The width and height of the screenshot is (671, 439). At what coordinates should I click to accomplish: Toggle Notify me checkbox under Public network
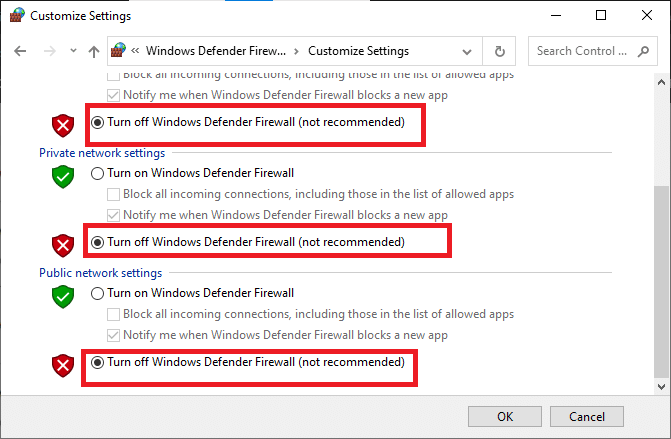[114, 335]
